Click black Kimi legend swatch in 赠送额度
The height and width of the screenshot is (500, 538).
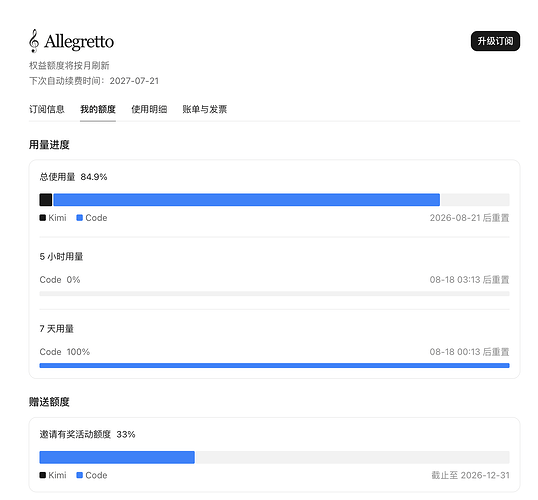point(43,475)
